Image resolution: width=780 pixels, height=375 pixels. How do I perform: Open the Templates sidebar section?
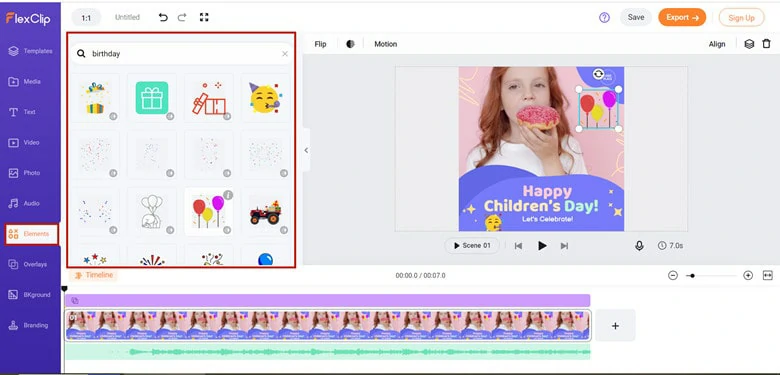(x=30, y=51)
